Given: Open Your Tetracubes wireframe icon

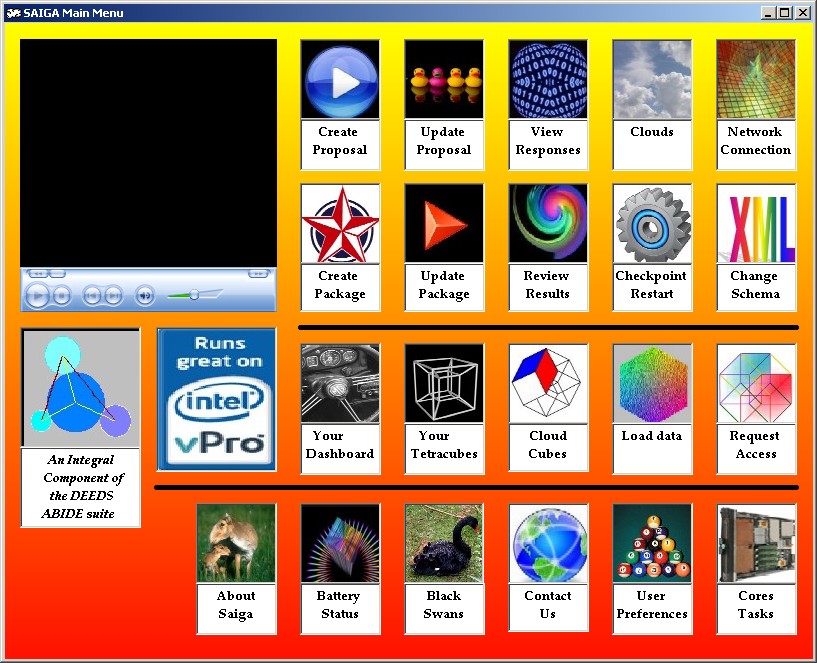Looking at the screenshot, I should click(444, 384).
